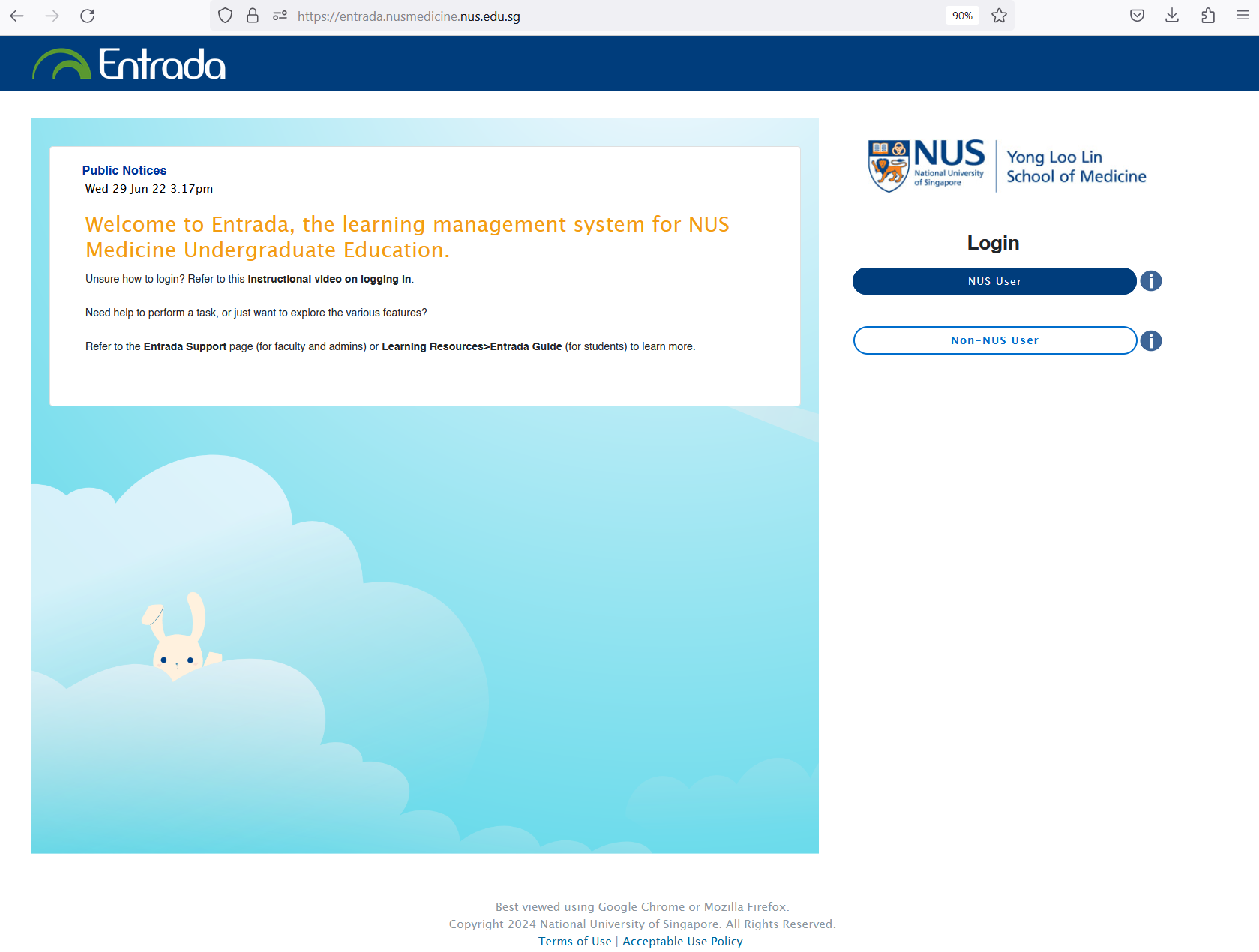Image resolution: width=1259 pixels, height=952 pixels.
Task: Click the info icon beside Non-NUS User
Action: [1151, 341]
